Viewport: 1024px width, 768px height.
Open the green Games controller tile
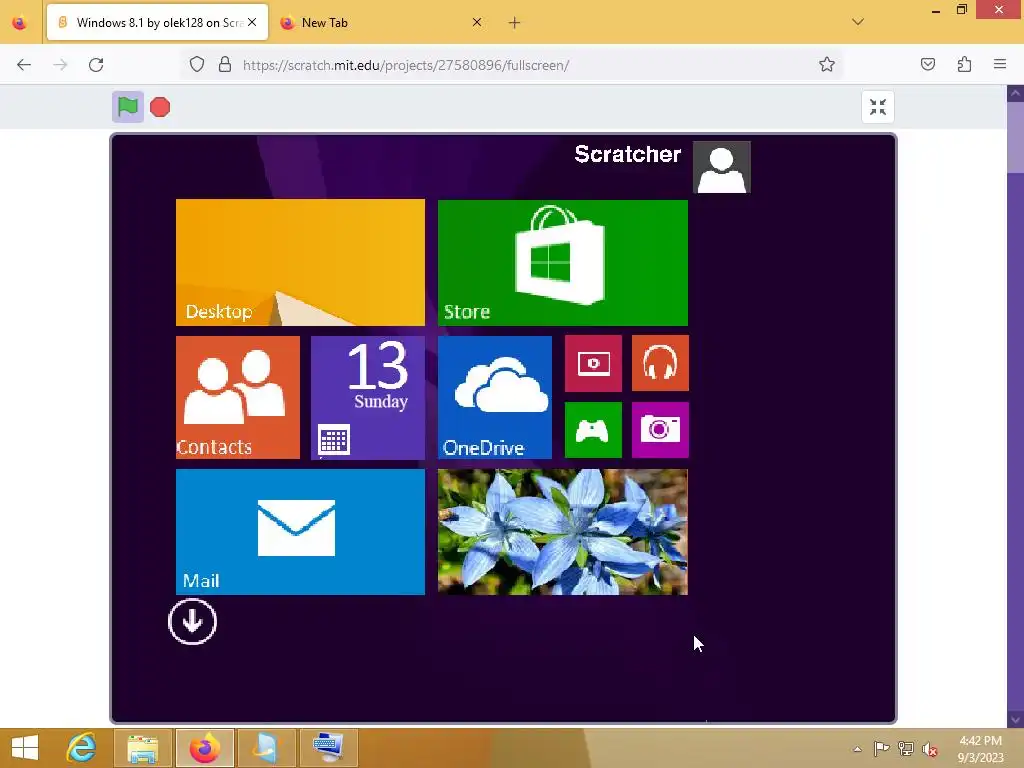tap(593, 430)
